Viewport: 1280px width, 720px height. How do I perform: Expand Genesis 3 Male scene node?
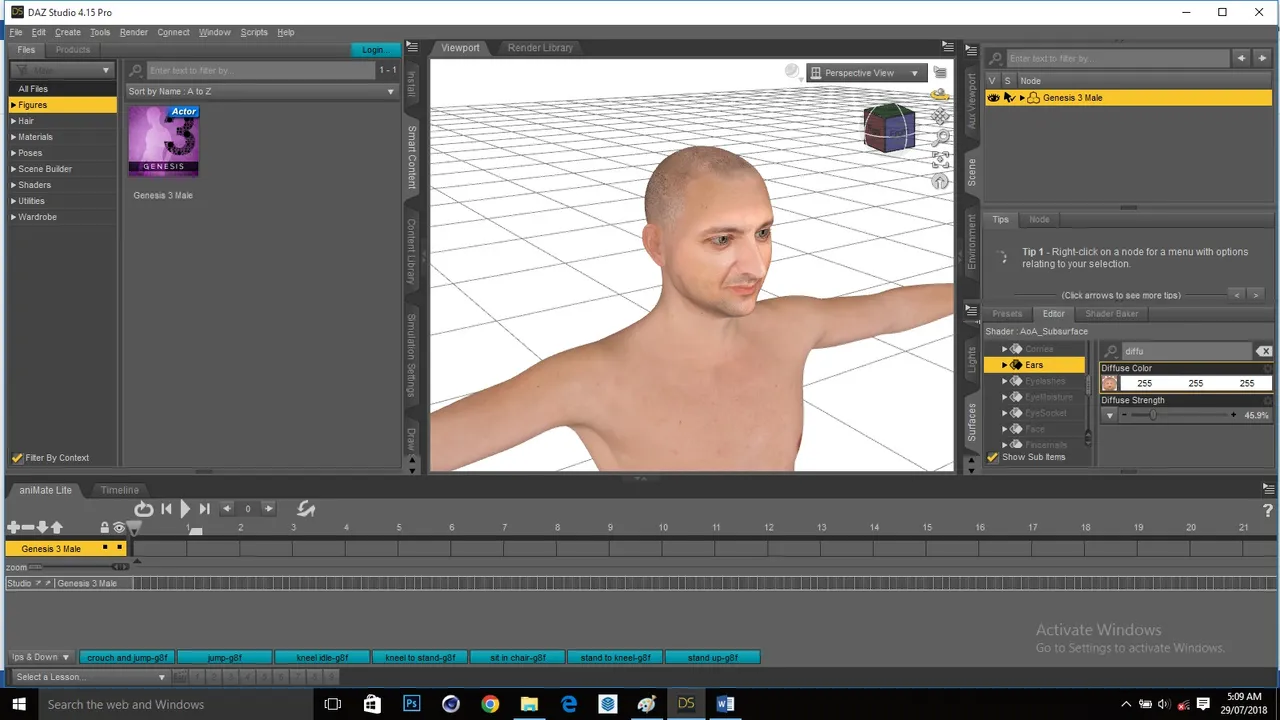(1022, 98)
